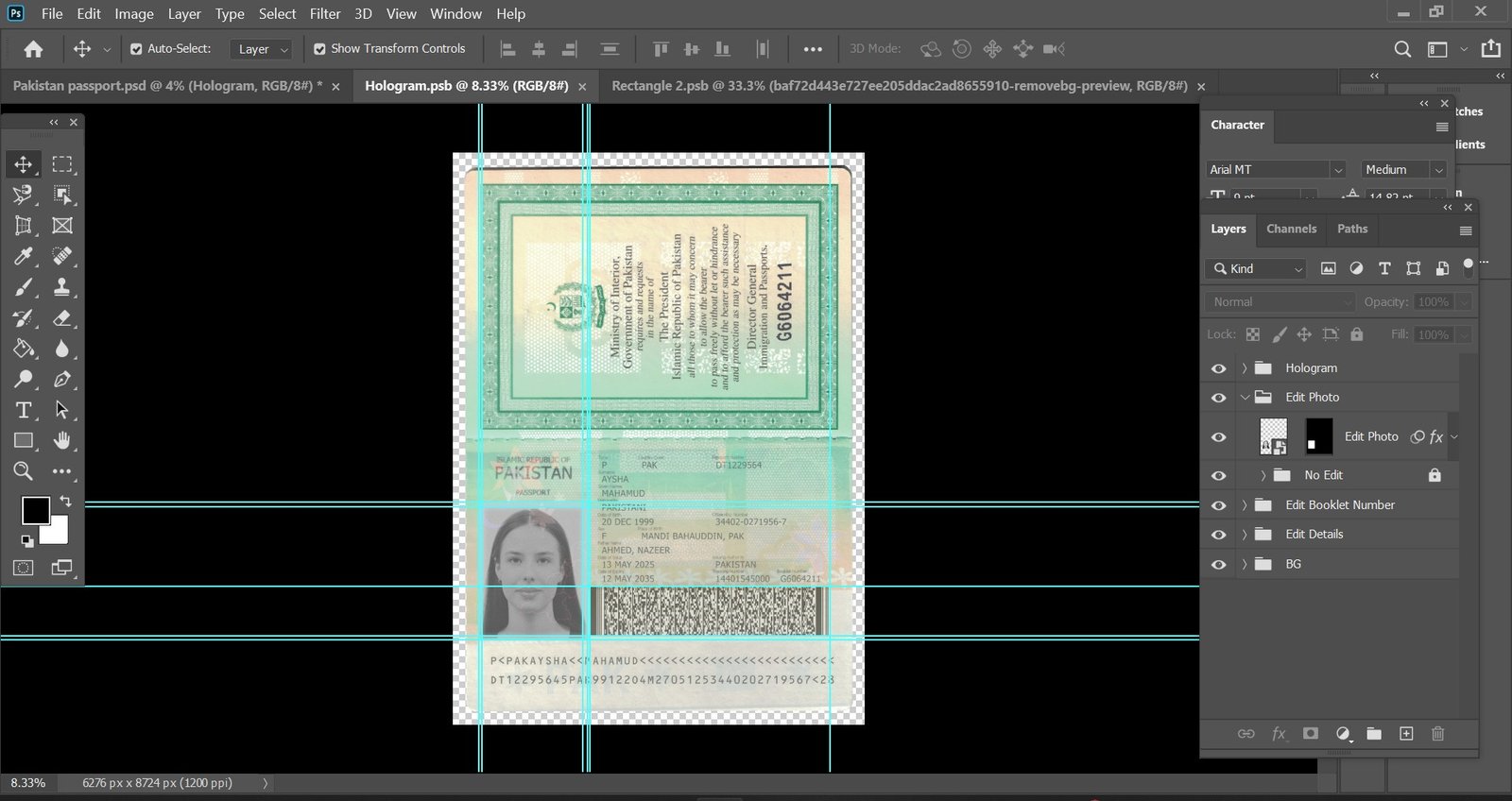Image resolution: width=1512 pixels, height=801 pixels.
Task: Collapse the Edit Photo group
Action: tap(1245, 398)
